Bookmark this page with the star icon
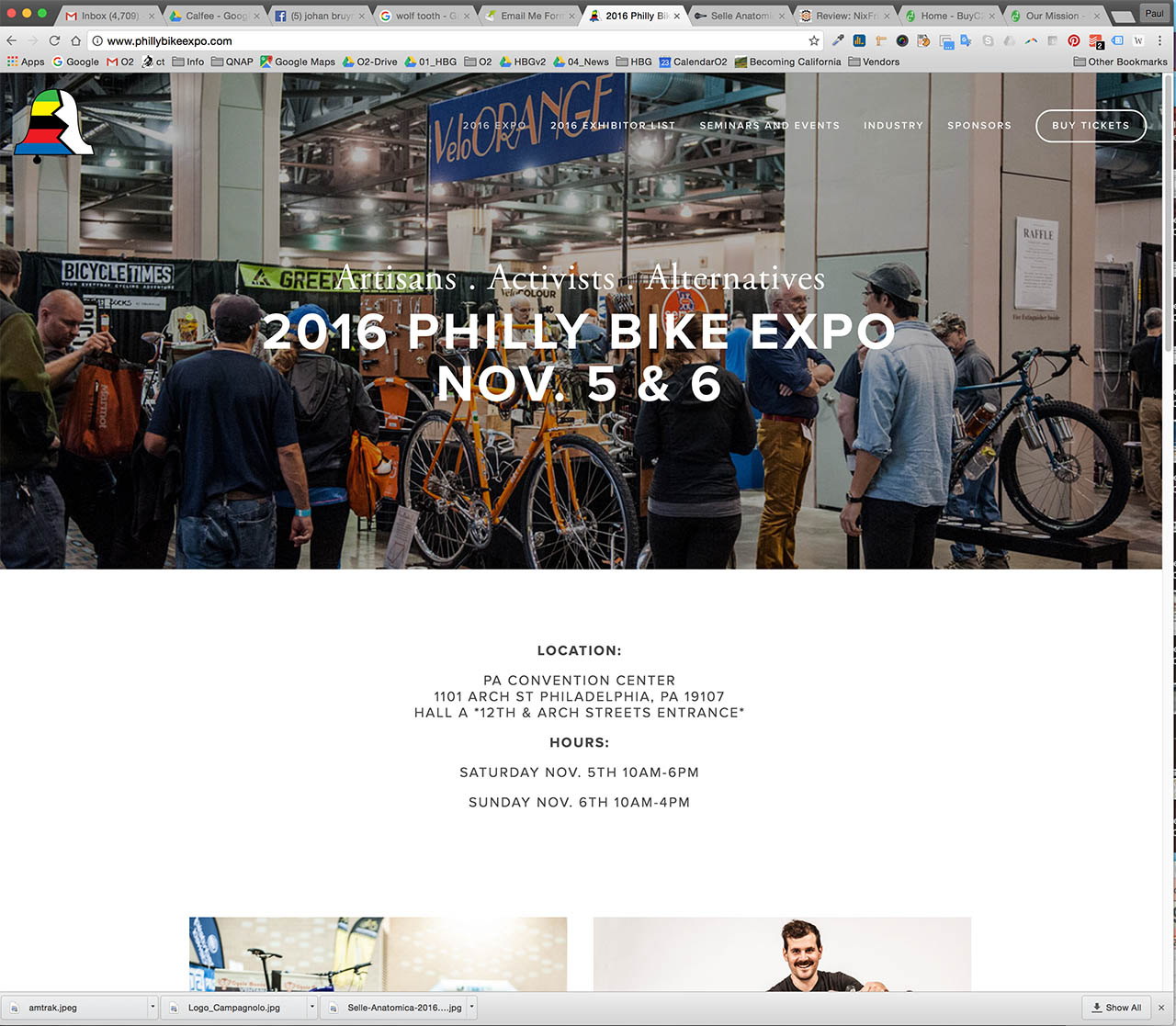The width and height of the screenshot is (1176, 1026). pyautogui.click(x=813, y=41)
